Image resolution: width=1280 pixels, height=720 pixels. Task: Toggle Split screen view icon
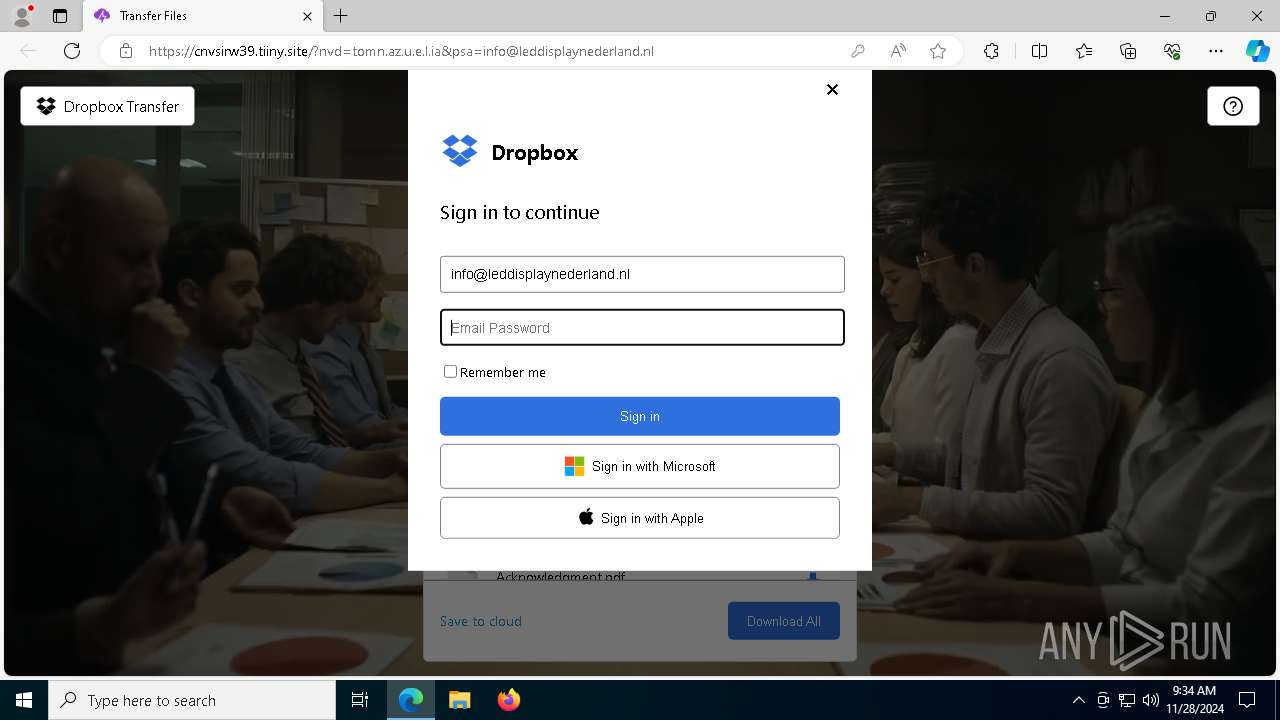(1039, 51)
